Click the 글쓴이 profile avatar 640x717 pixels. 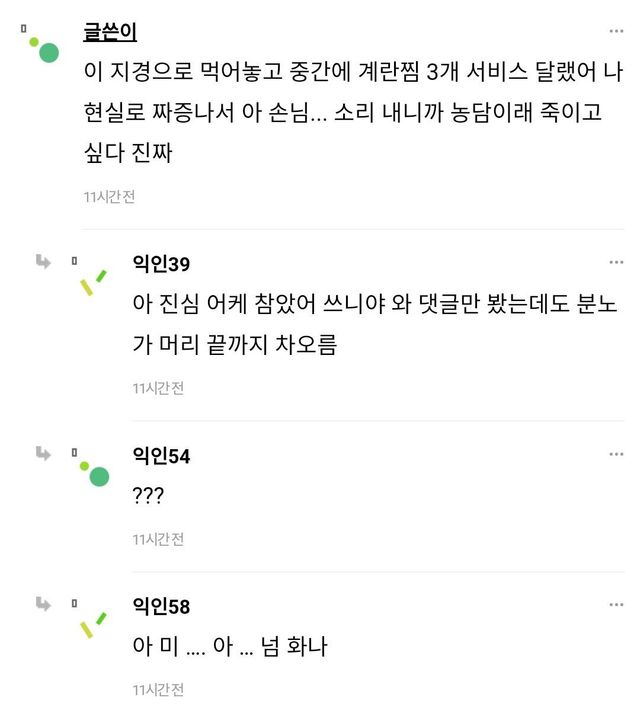(x=44, y=48)
